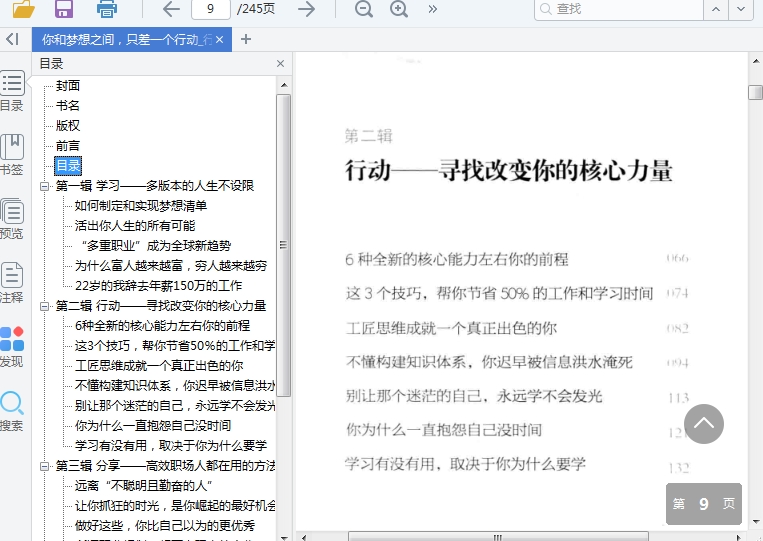
Task: Close the 你和梦想之间 document tab
Action: 219,39
